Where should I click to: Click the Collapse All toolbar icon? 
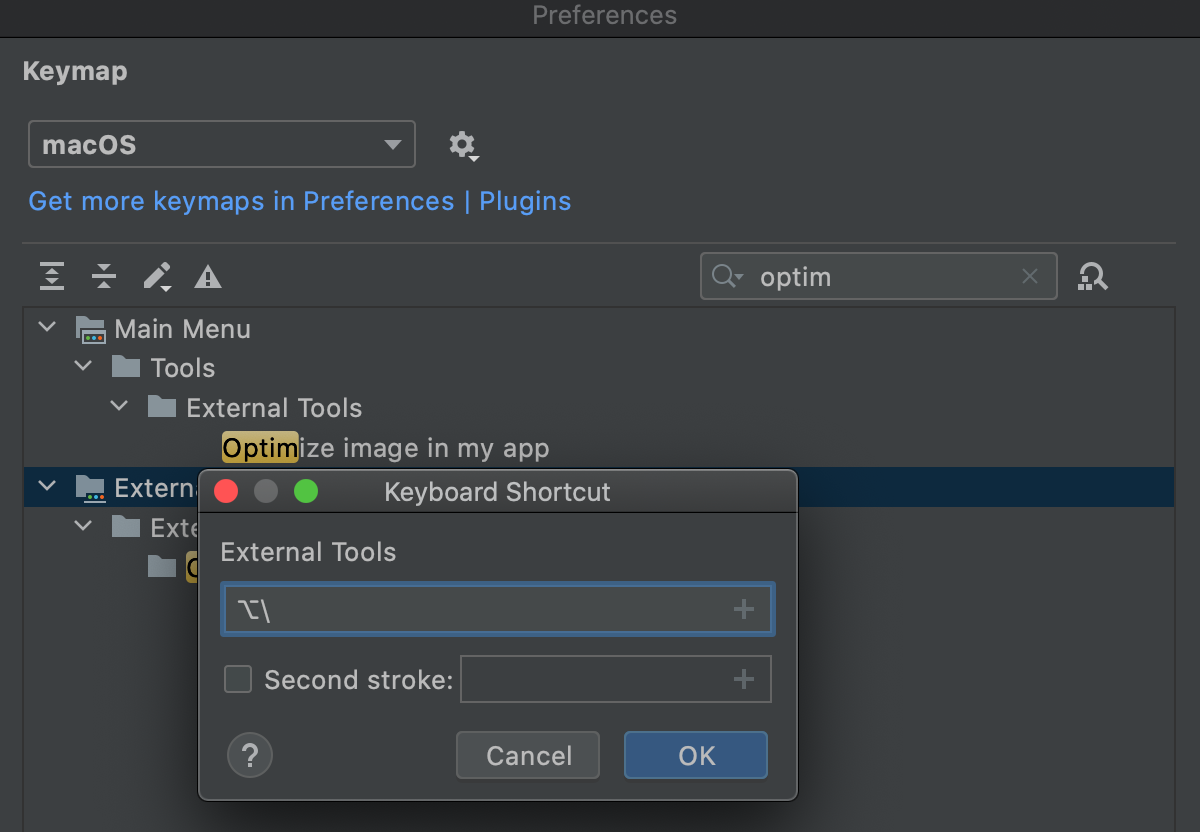[x=104, y=276]
